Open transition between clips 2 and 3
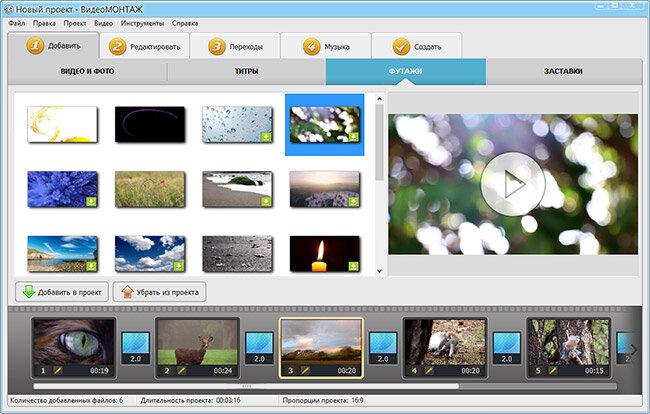Image resolution: width=650 pixels, height=414 pixels. (x=259, y=348)
